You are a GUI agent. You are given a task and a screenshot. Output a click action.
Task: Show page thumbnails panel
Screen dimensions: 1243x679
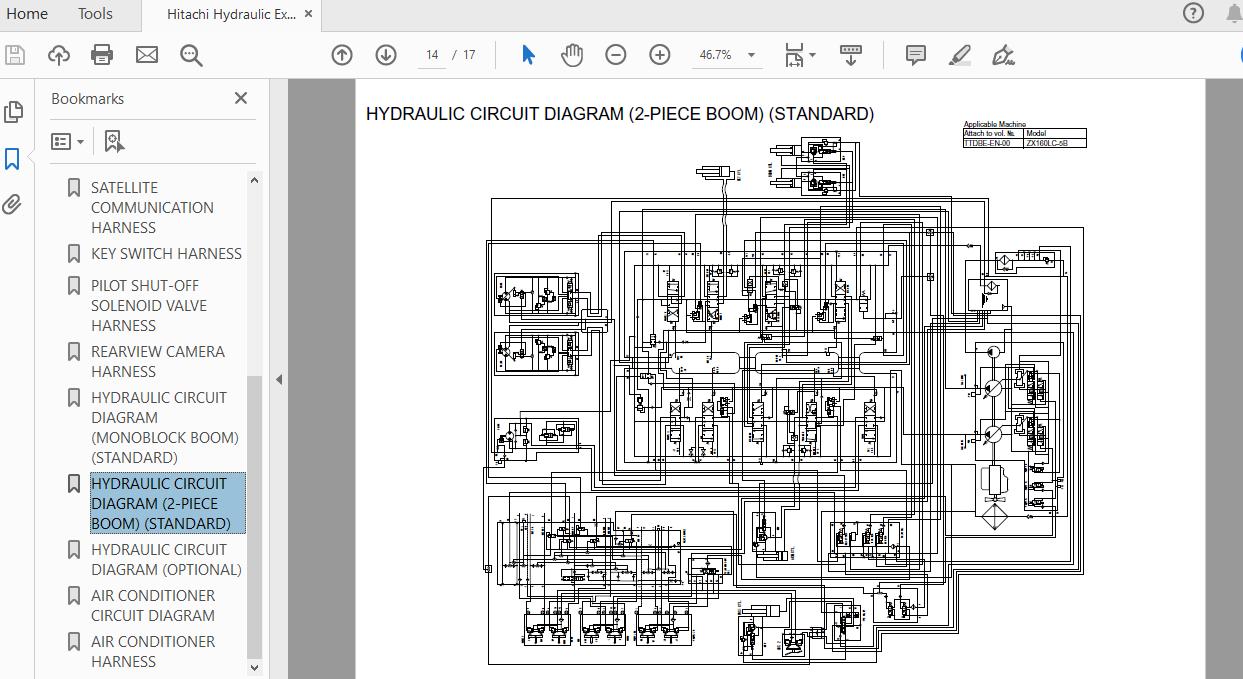(13, 112)
